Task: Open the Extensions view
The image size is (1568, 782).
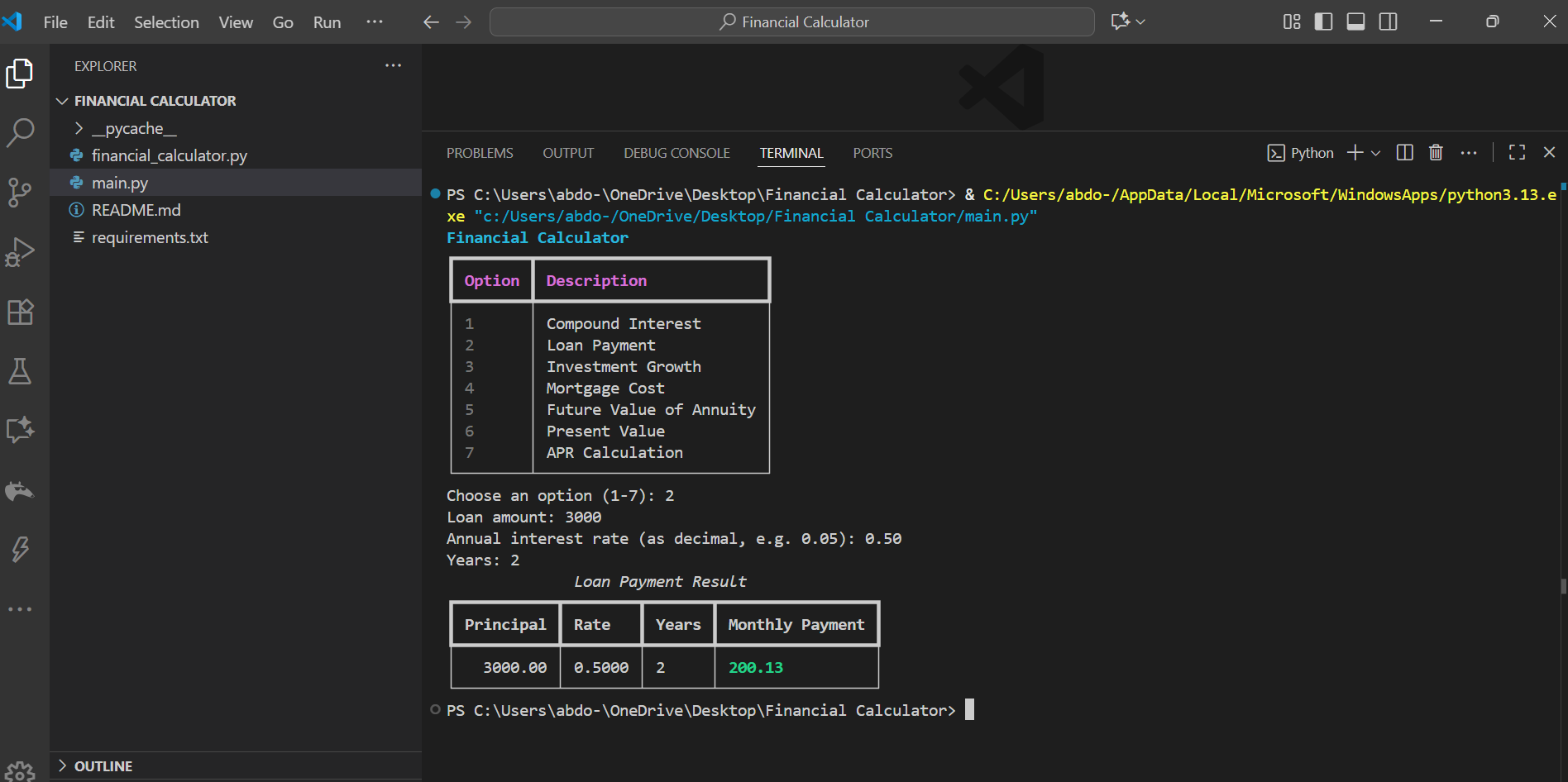Action: pos(20,312)
